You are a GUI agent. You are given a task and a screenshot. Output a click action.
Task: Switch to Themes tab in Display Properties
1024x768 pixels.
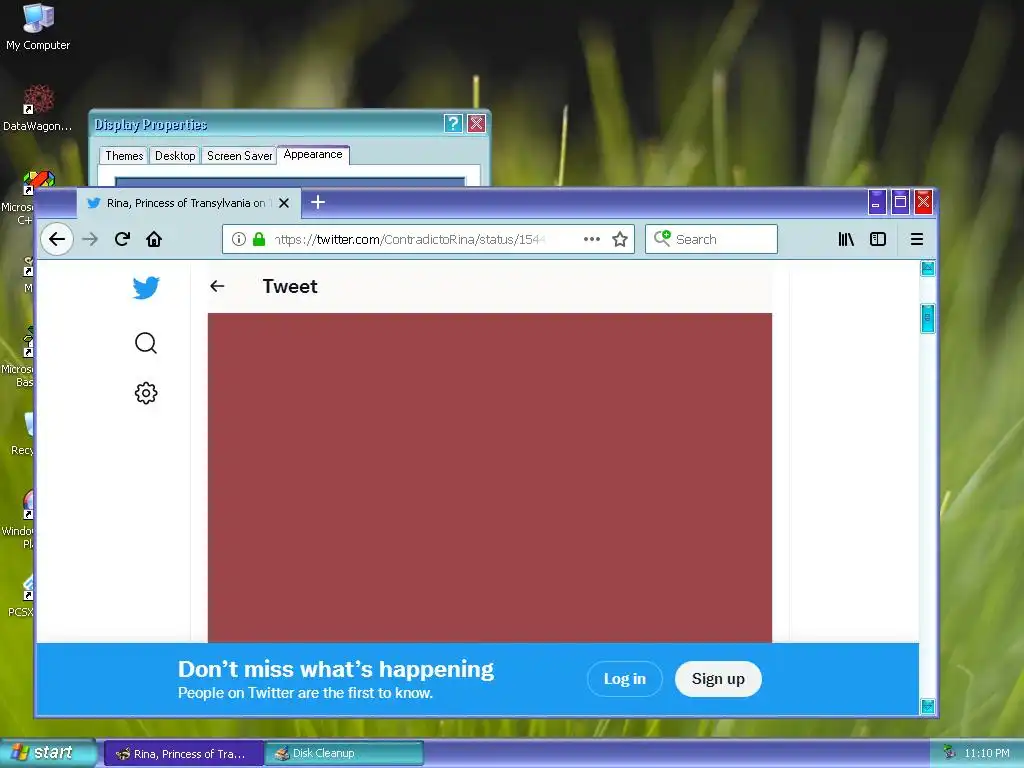(x=124, y=155)
